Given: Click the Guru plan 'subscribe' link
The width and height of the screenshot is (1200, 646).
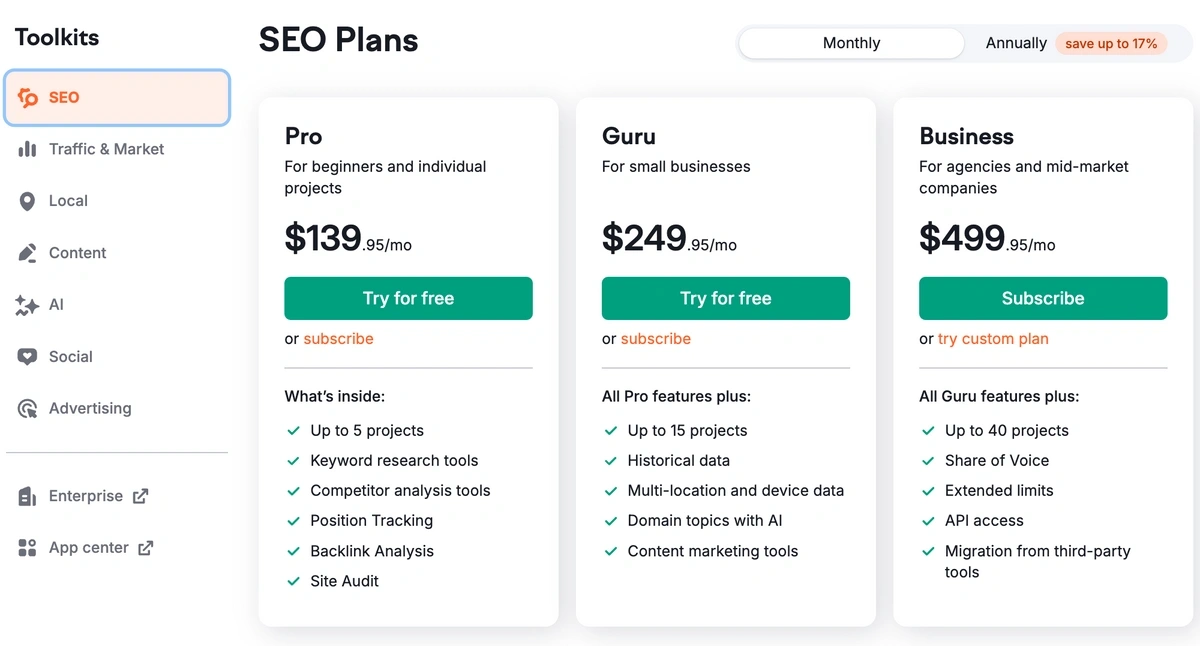Looking at the screenshot, I should 655,339.
